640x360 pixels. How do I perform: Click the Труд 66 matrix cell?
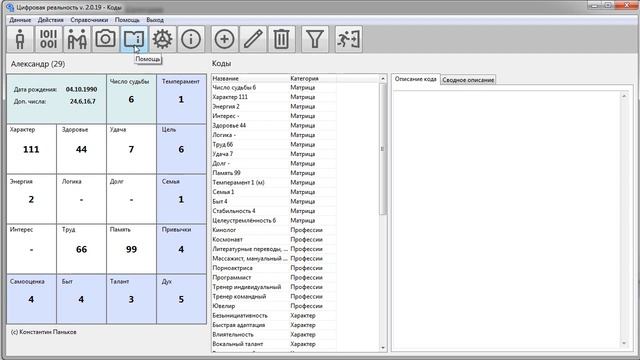81,249
